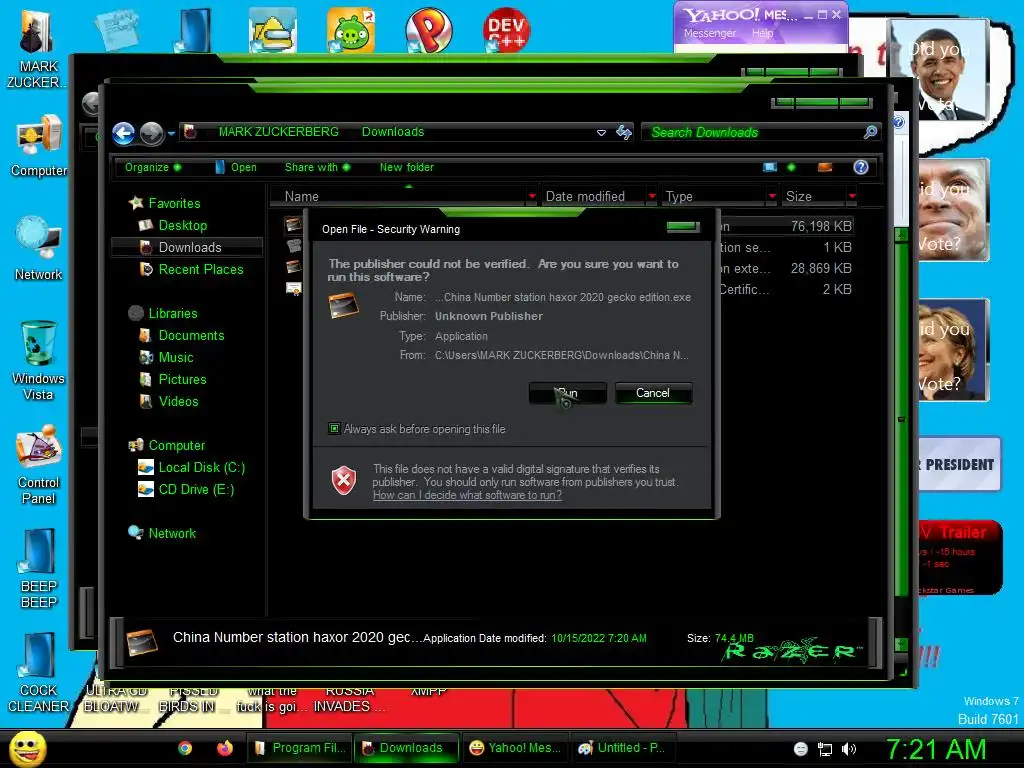Click the 76,198 KB file row
The image size is (1024, 768).
click(x=568, y=226)
